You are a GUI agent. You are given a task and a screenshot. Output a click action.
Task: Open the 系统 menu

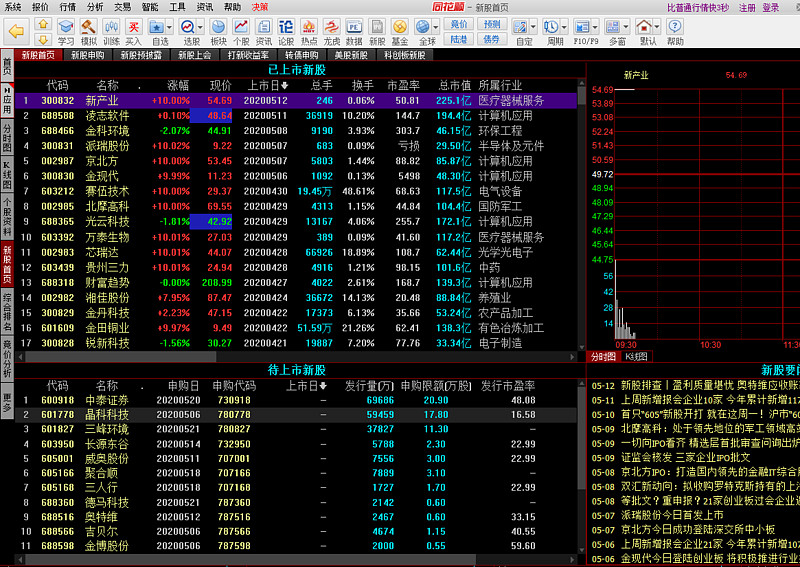[13, 7]
